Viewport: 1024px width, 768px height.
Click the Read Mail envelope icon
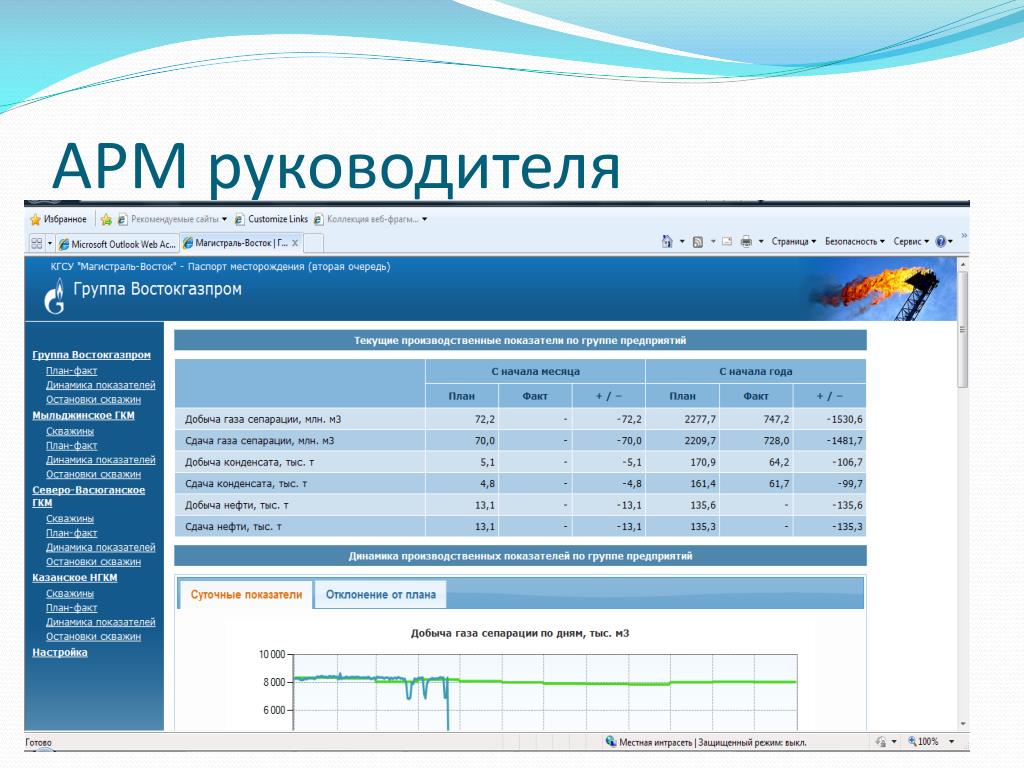(x=727, y=242)
